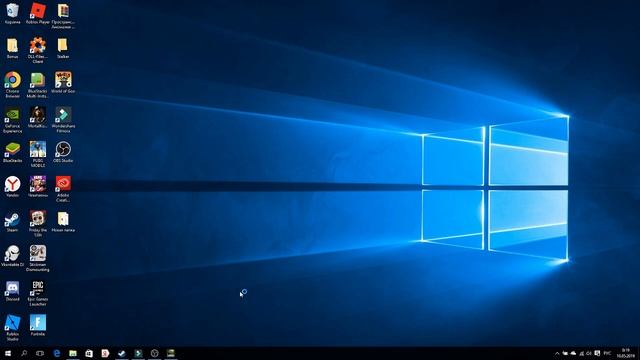Select the Chrome Browser shortcut

(x=12, y=85)
